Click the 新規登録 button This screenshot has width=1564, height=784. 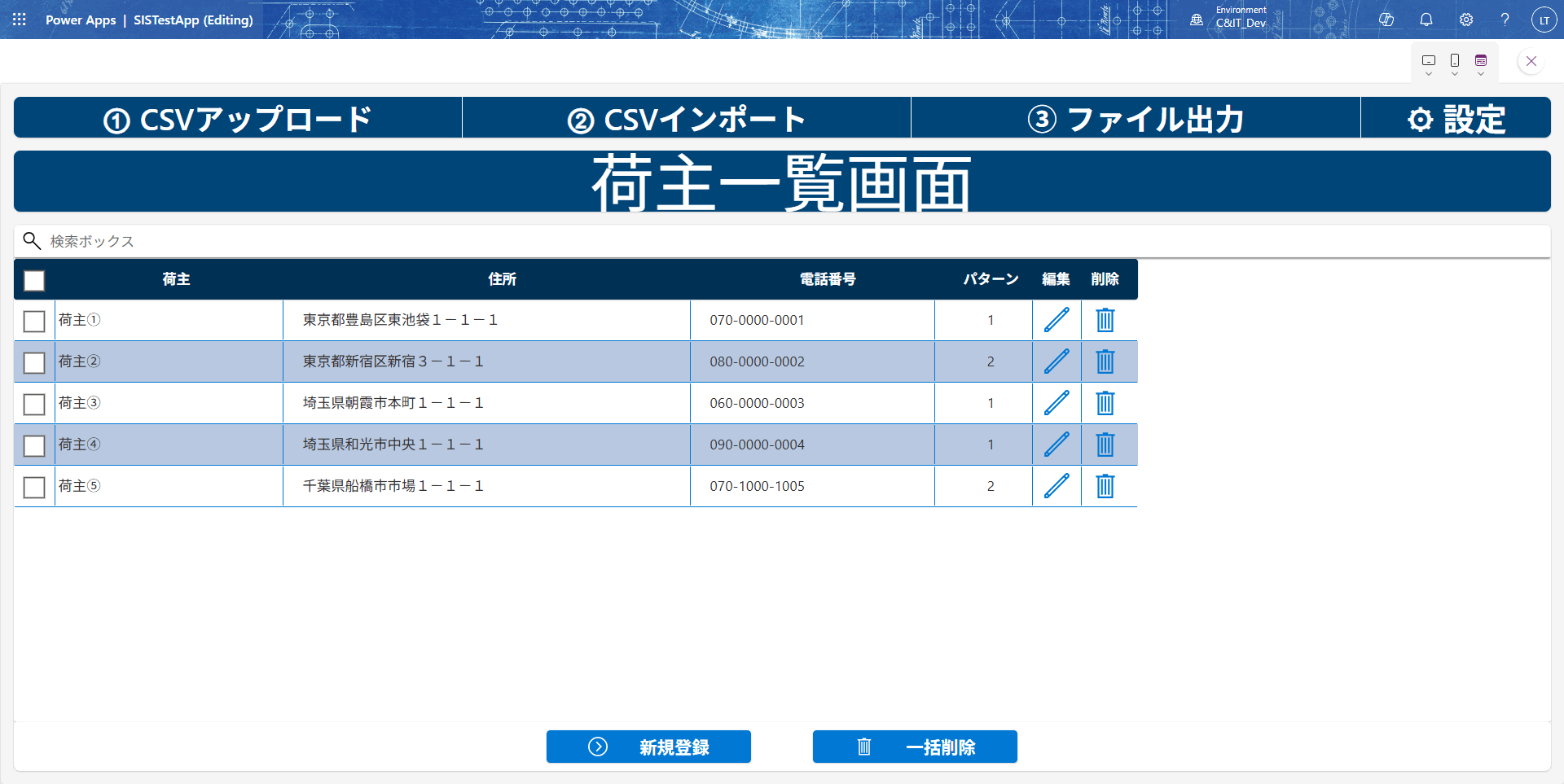[648, 747]
